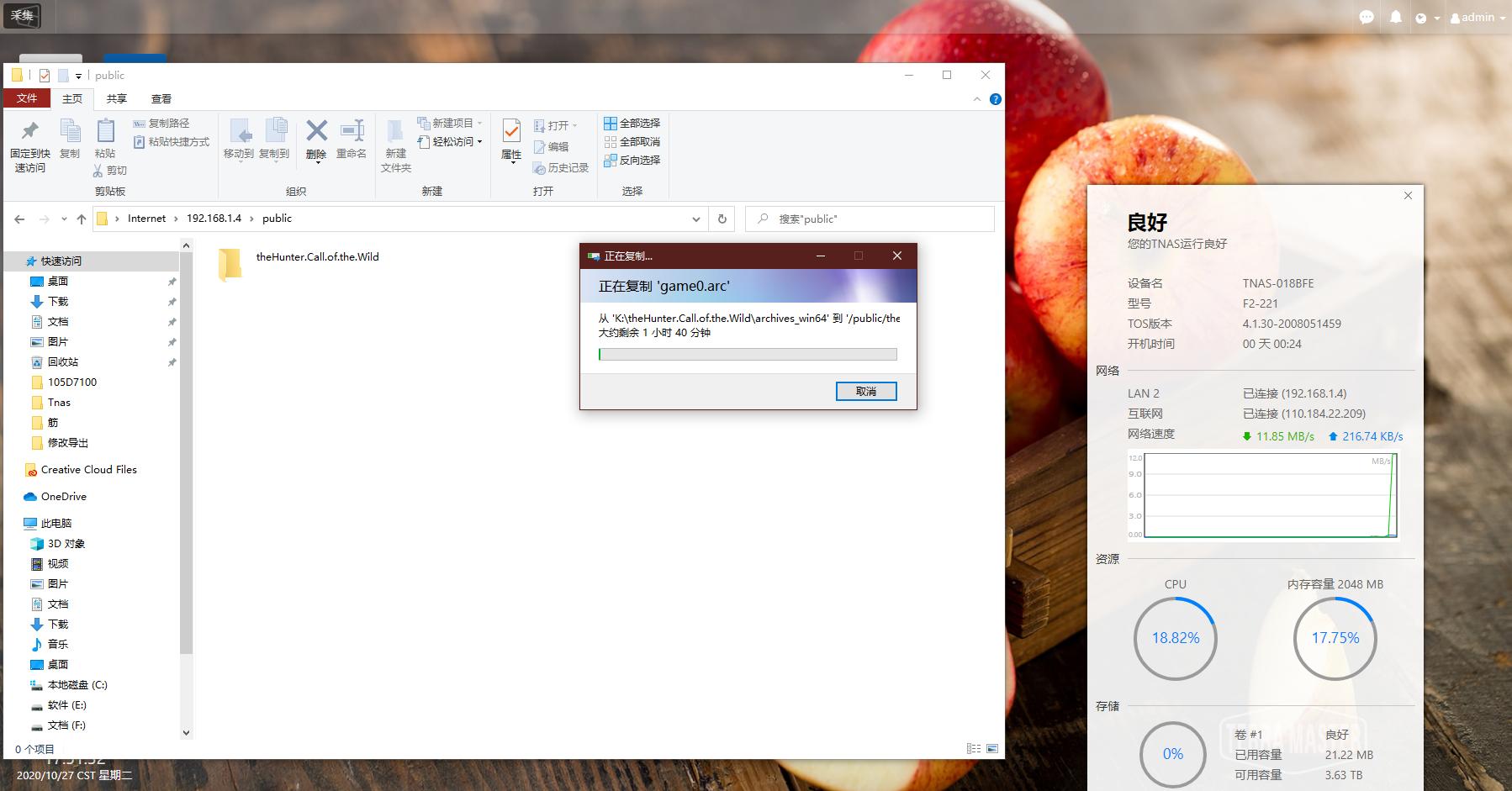Click Select All (全部选择) option
The height and width of the screenshot is (791, 1512).
coord(632,123)
